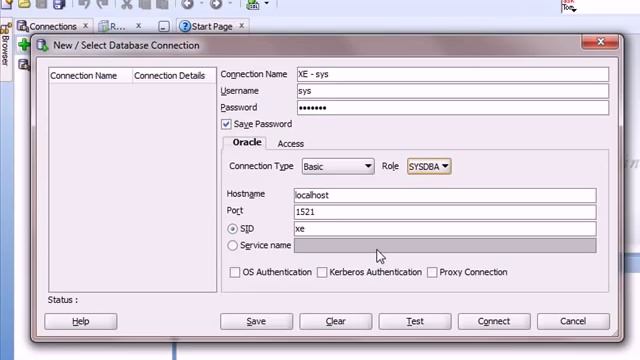Enable Proxy Connection checkbox
The width and height of the screenshot is (640, 360).
point(432,272)
